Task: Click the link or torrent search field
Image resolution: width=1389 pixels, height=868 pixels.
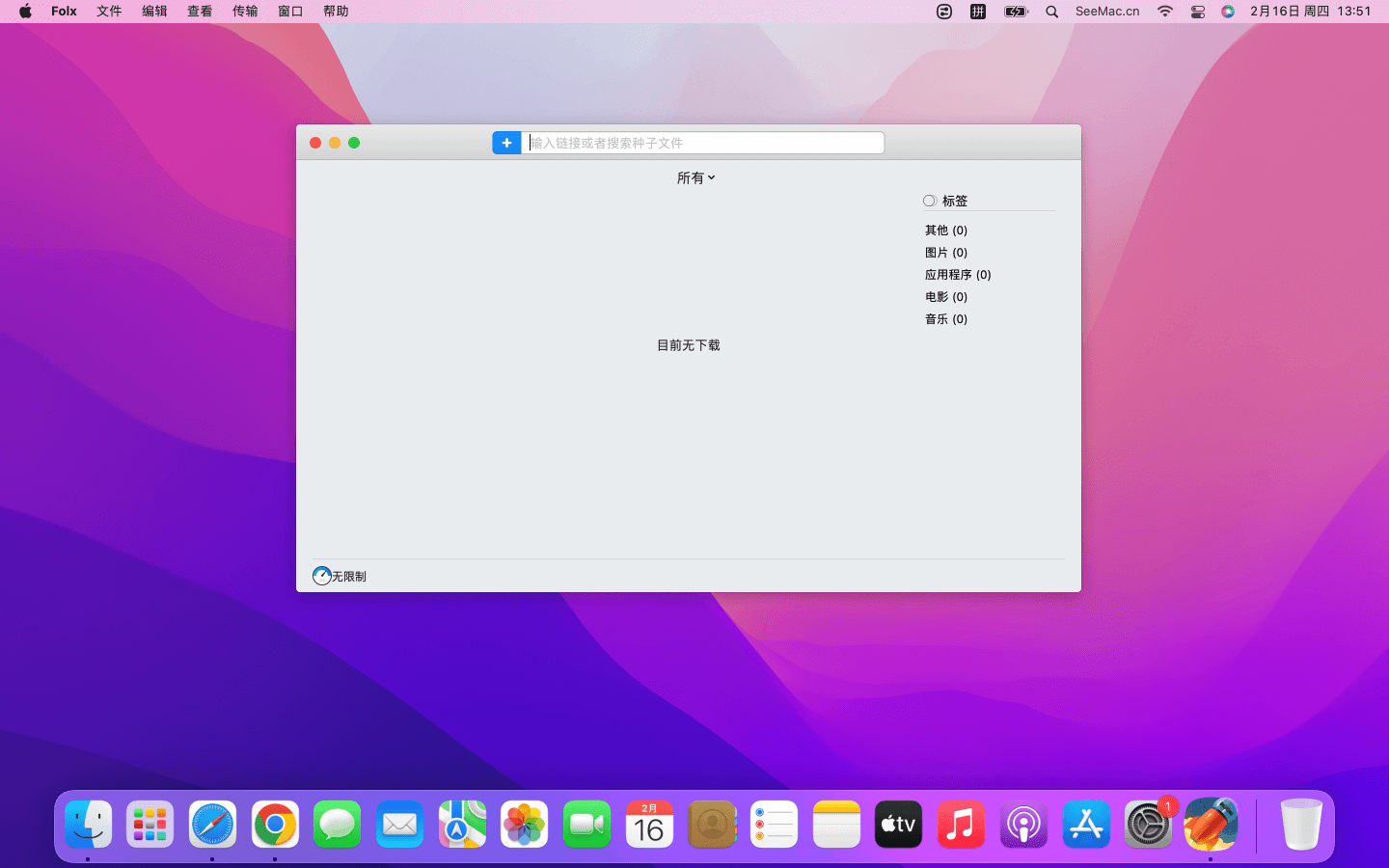Action: click(702, 143)
